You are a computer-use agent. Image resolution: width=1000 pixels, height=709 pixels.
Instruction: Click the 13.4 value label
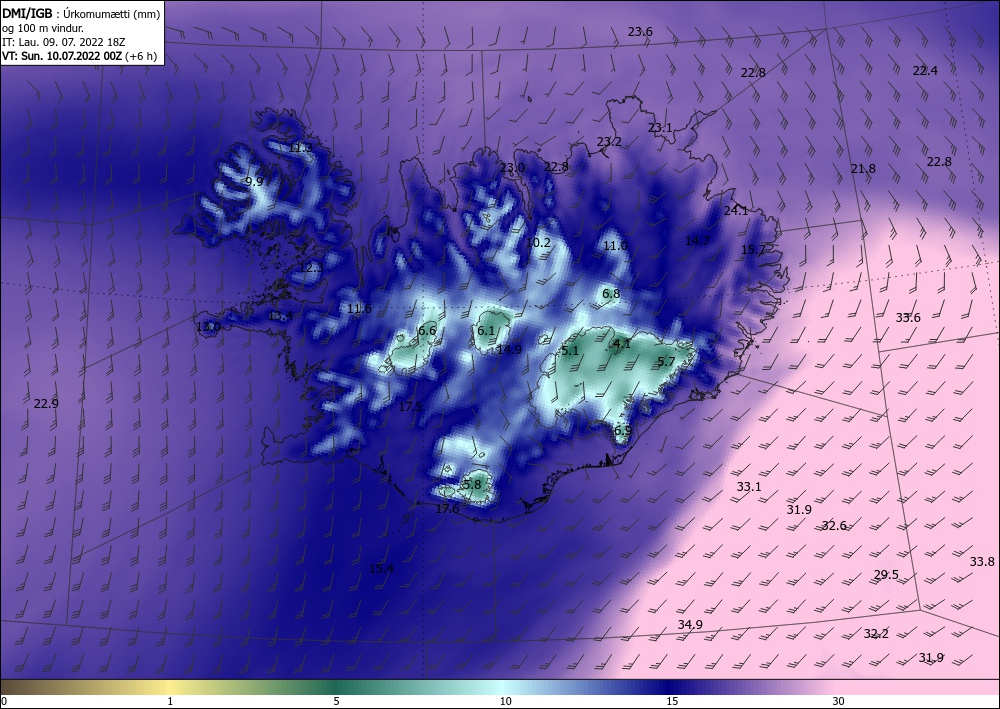coord(281,316)
